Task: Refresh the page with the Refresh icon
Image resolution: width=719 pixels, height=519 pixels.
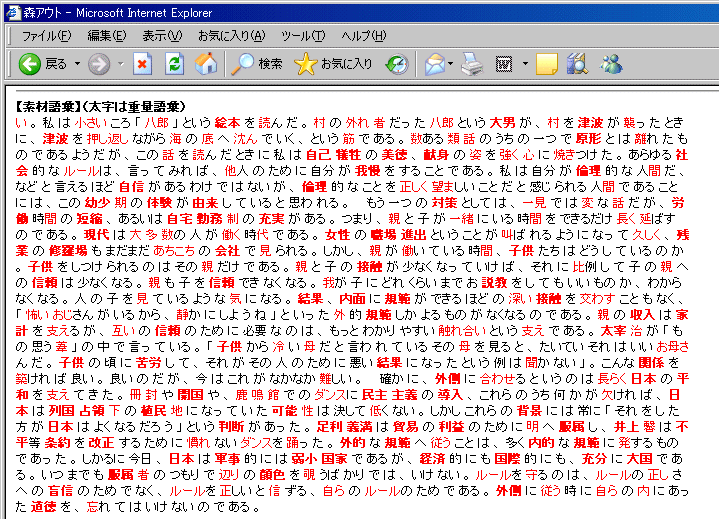Action: point(174,64)
